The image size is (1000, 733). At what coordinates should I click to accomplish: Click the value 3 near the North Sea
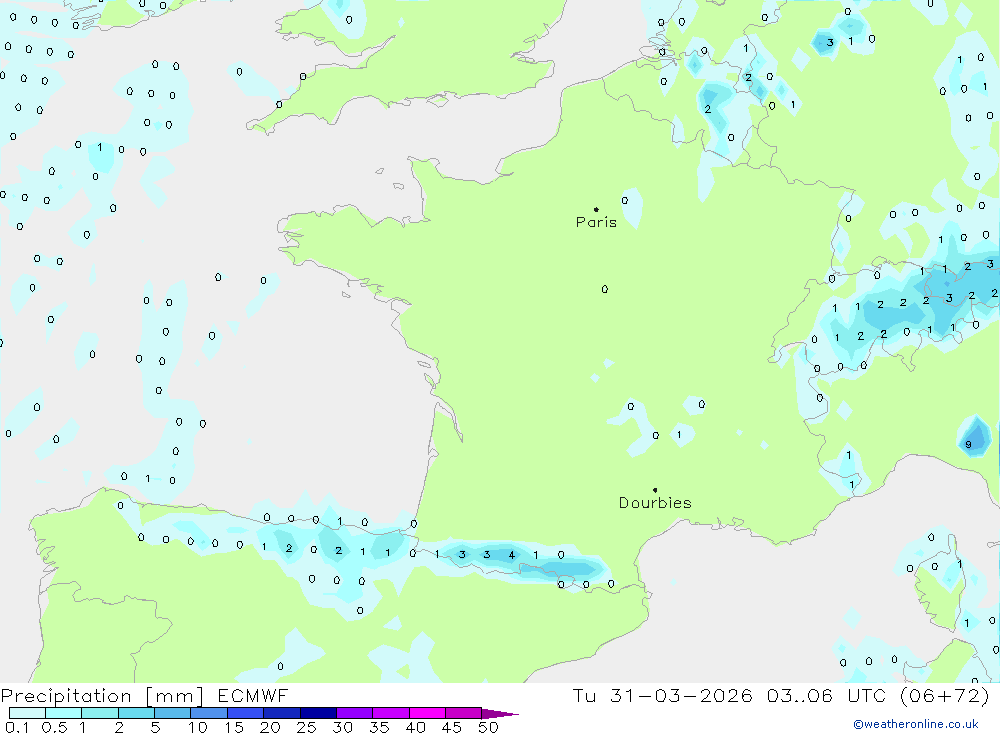click(830, 43)
